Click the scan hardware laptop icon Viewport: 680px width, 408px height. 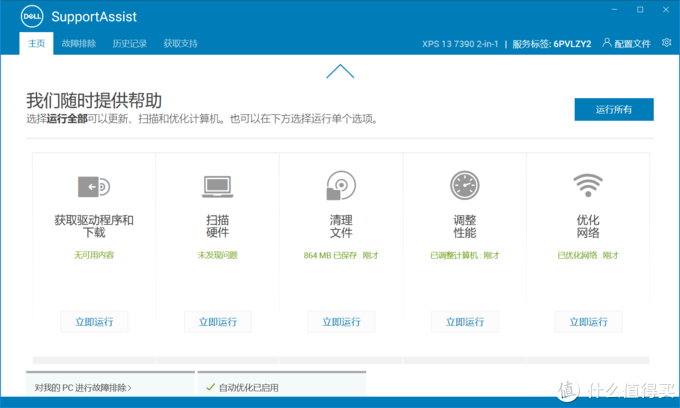[x=218, y=186]
